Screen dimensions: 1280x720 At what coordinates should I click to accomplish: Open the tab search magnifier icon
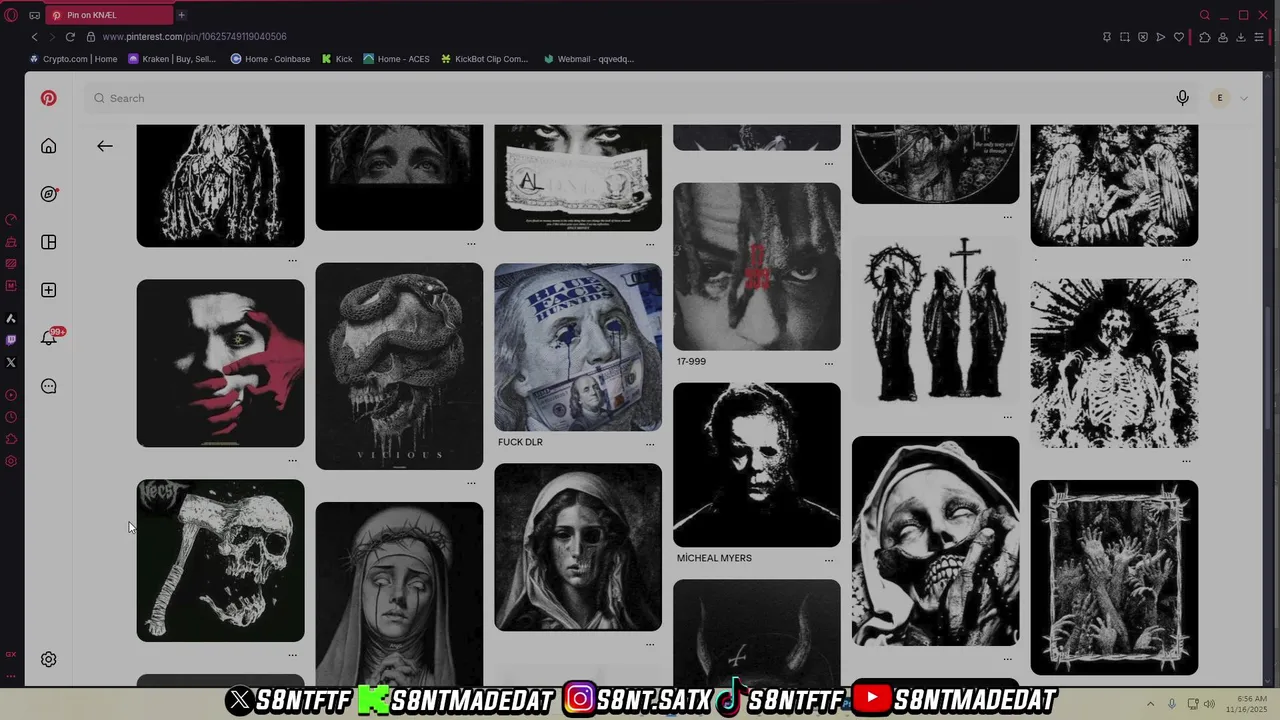coord(1205,15)
